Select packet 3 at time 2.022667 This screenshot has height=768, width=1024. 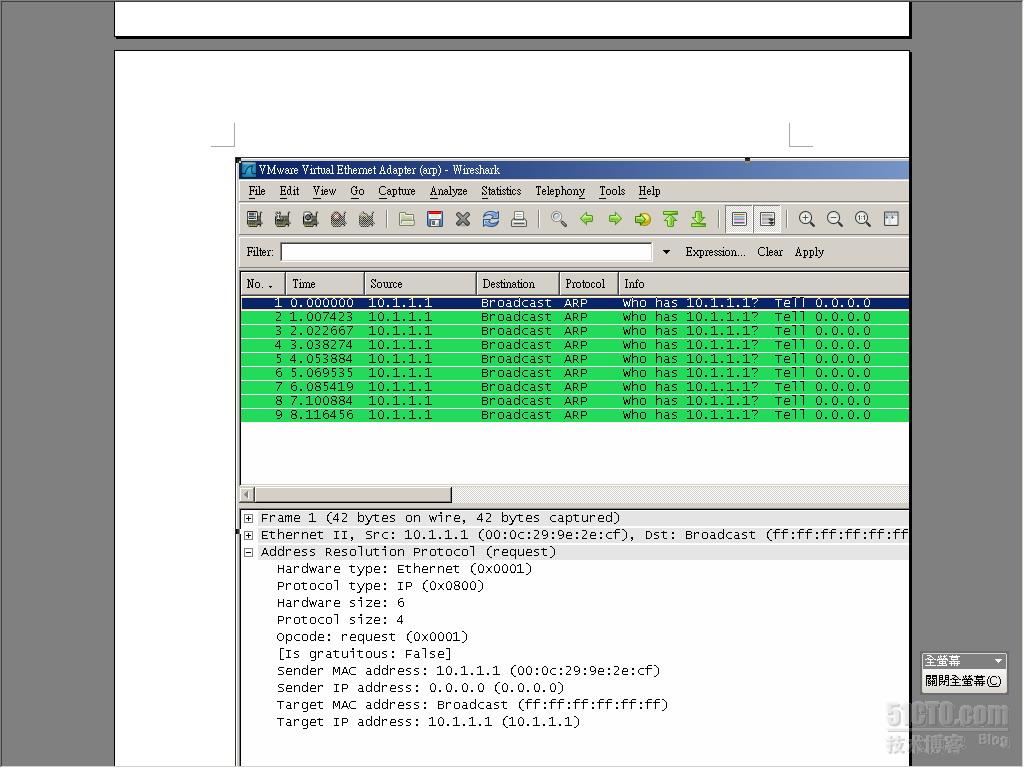[x=575, y=331]
